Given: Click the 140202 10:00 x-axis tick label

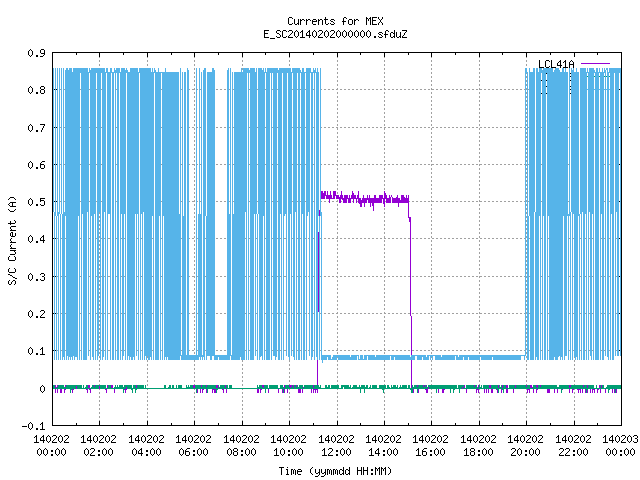Looking at the screenshot, I should [288, 446].
